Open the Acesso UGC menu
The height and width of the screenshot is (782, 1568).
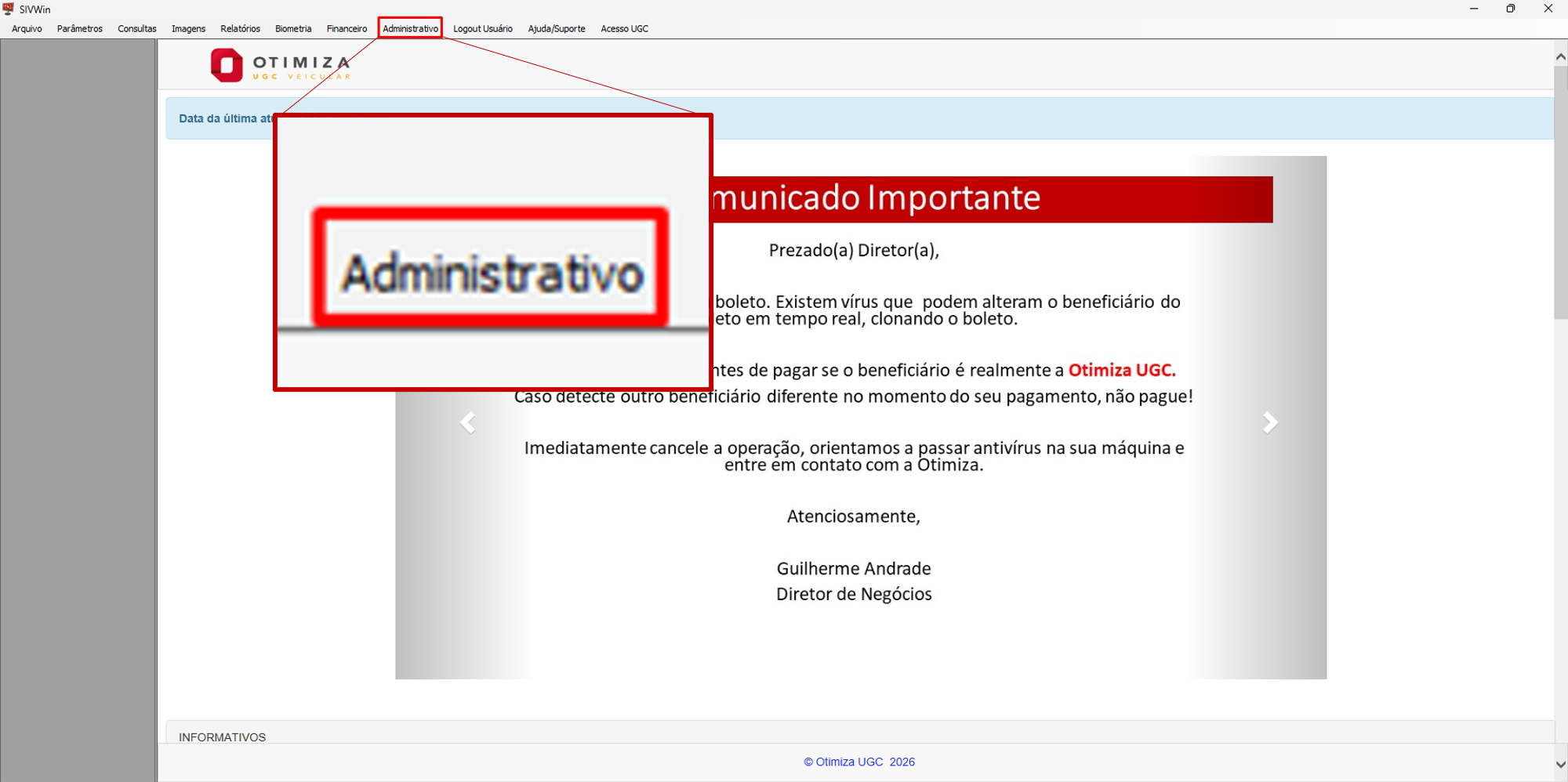[624, 29]
